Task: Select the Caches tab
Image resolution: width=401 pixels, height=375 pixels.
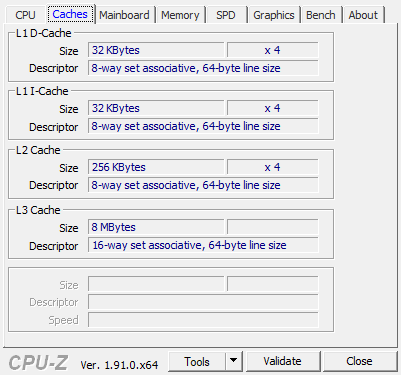Action: (x=70, y=14)
